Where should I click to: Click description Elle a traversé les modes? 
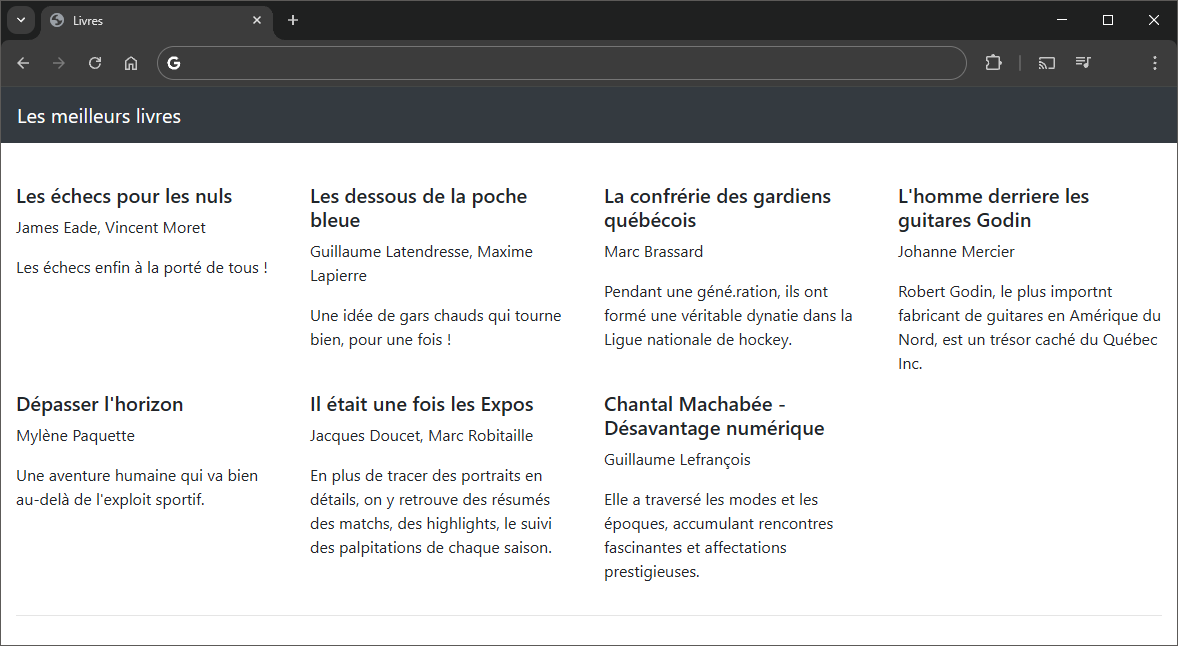coord(718,536)
